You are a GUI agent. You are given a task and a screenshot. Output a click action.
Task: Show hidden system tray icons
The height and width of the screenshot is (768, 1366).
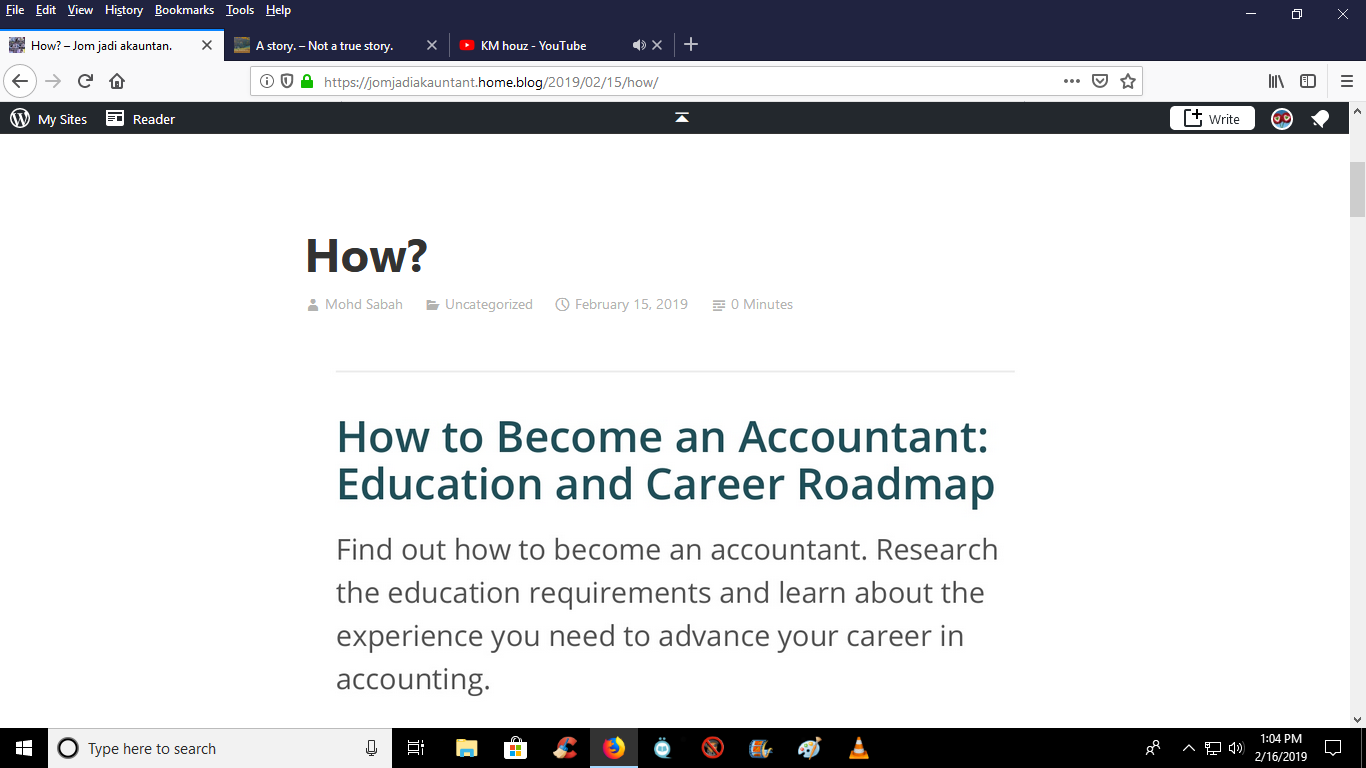click(1188, 748)
